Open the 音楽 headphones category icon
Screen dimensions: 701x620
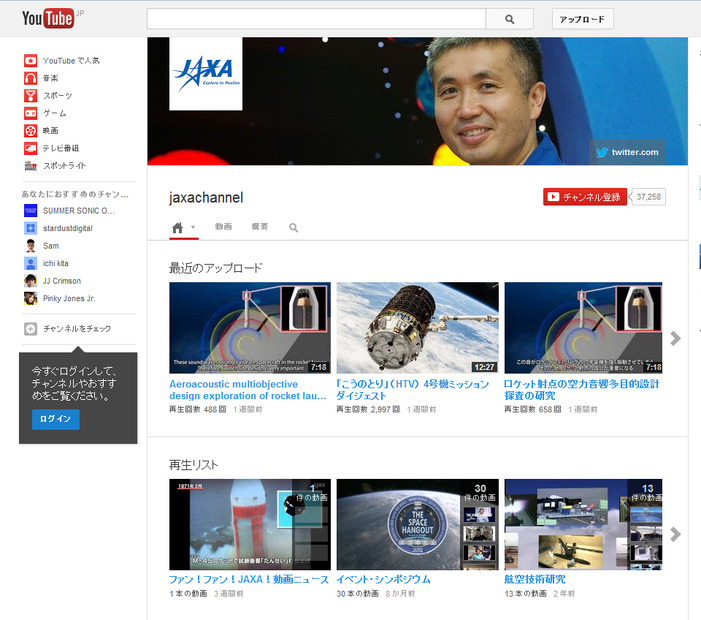click(x=30, y=78)
